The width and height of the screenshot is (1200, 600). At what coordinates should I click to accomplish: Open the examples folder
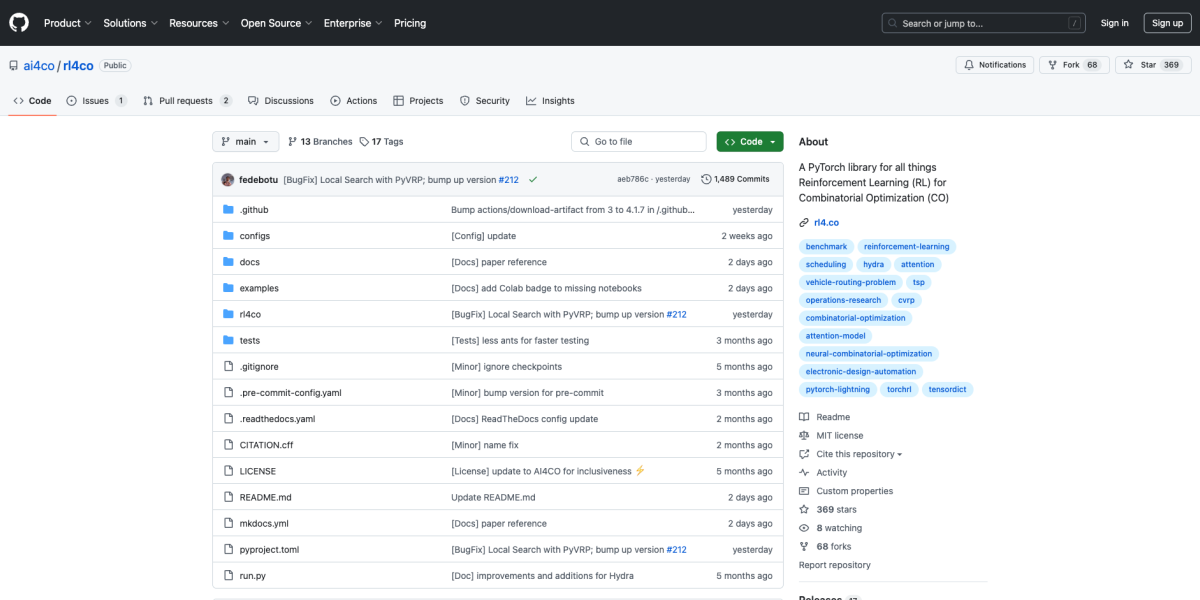click(259, 288)
